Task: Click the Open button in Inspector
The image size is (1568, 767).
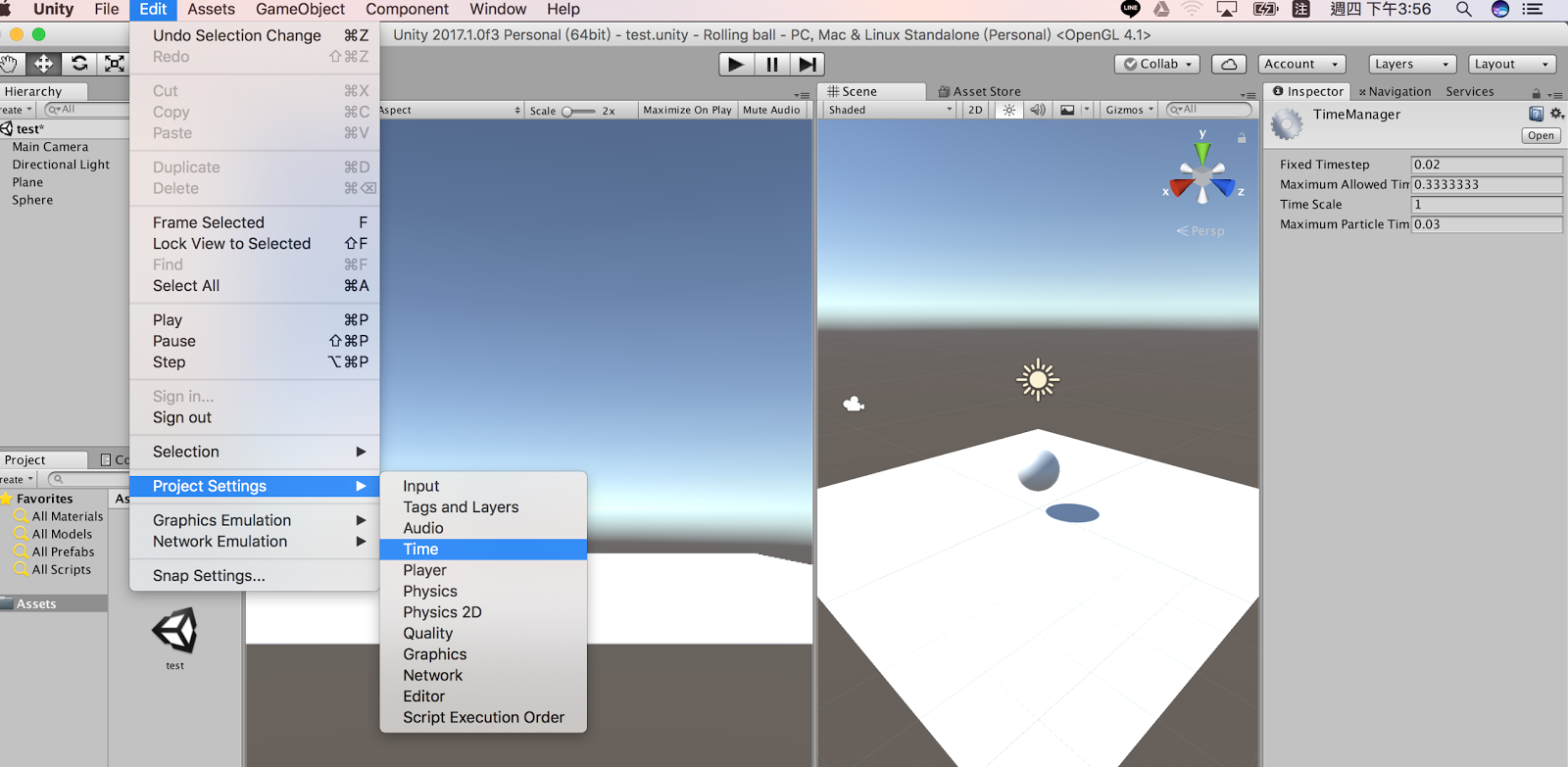Action: 1541,135
